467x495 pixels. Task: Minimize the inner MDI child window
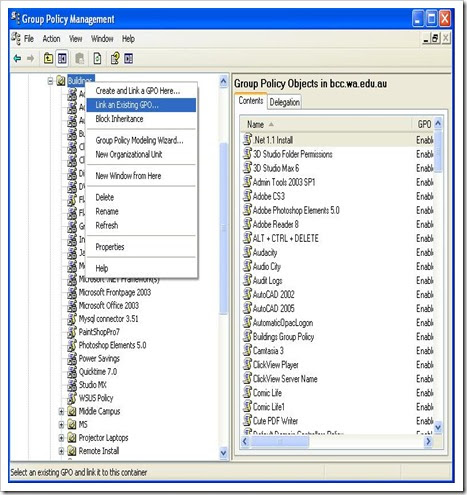(426, 38)
